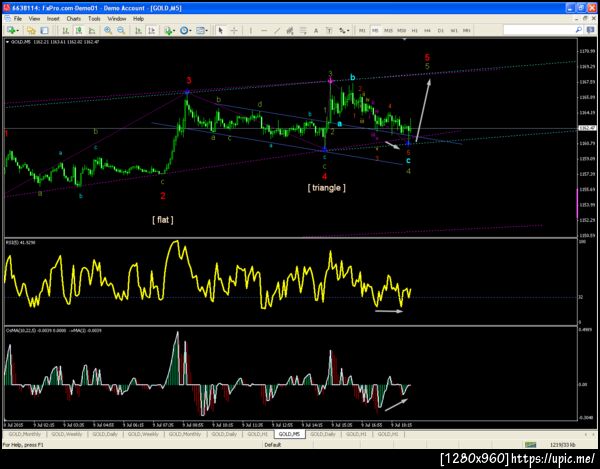Switch to the H4 timeframe
The height and width of the screenshot is (469, 600).
(427, 31)
